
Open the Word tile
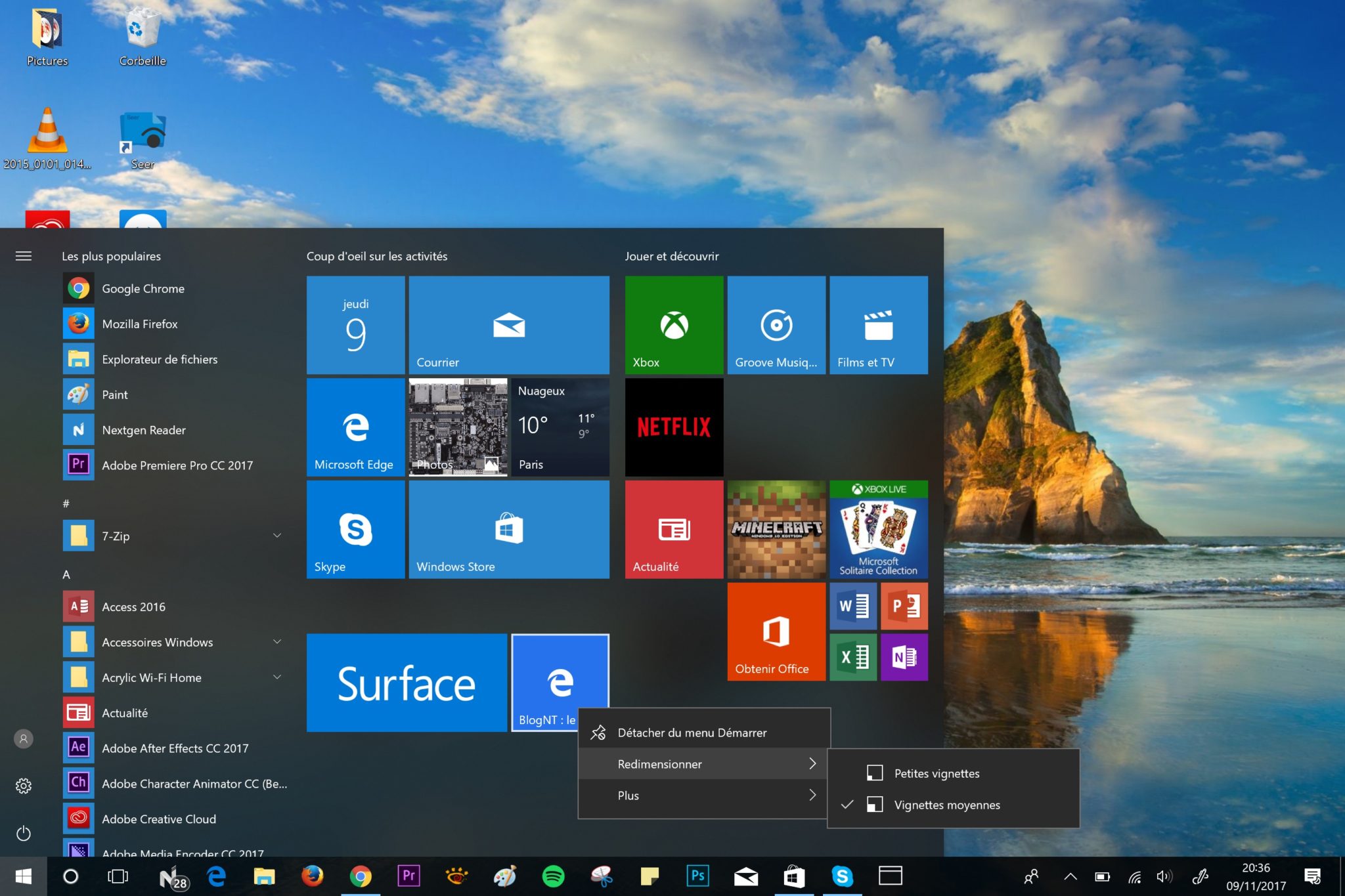pyautogui.click(x=853, y=606)
